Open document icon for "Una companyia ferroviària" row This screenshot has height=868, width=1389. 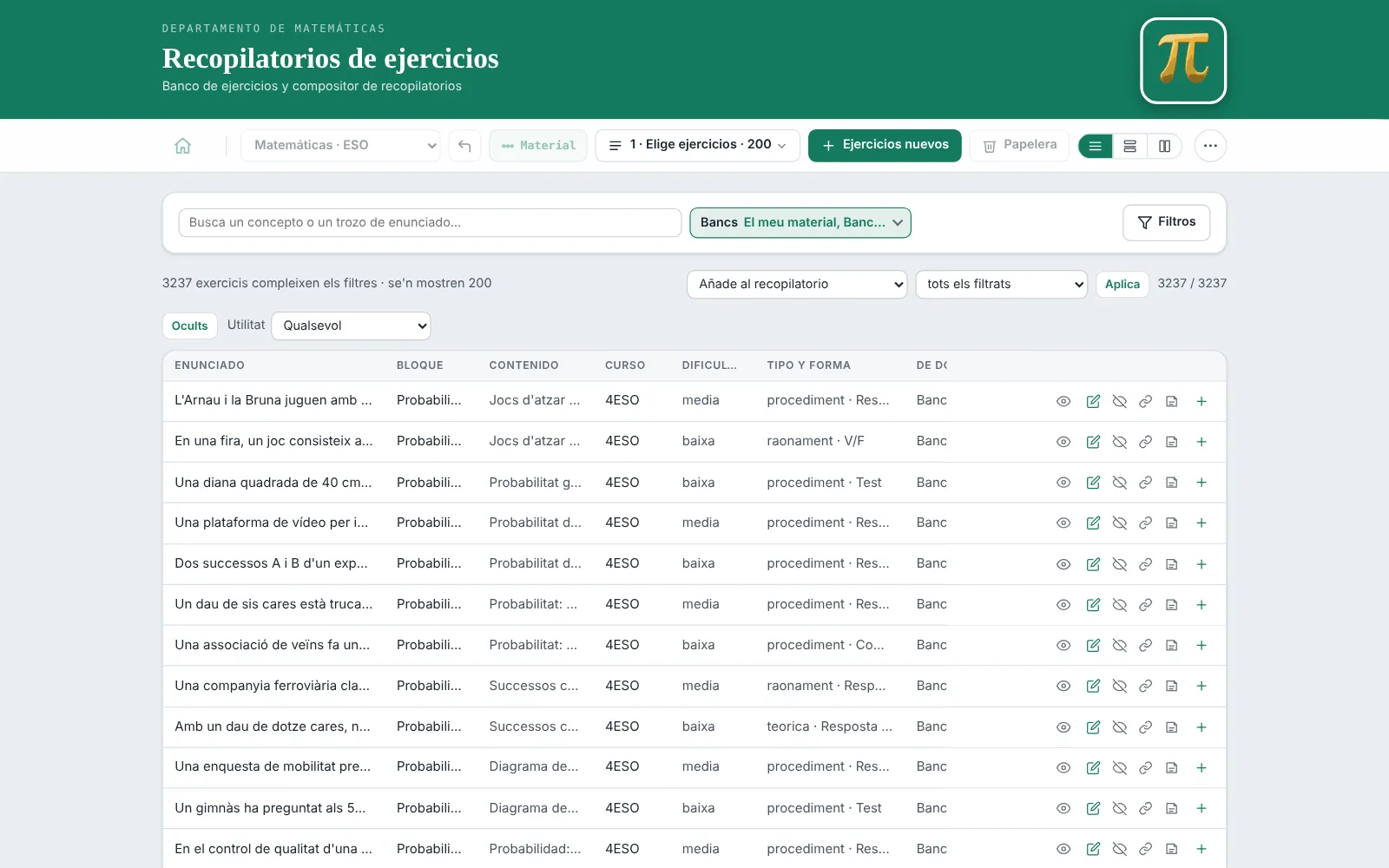pos(1171,686)
